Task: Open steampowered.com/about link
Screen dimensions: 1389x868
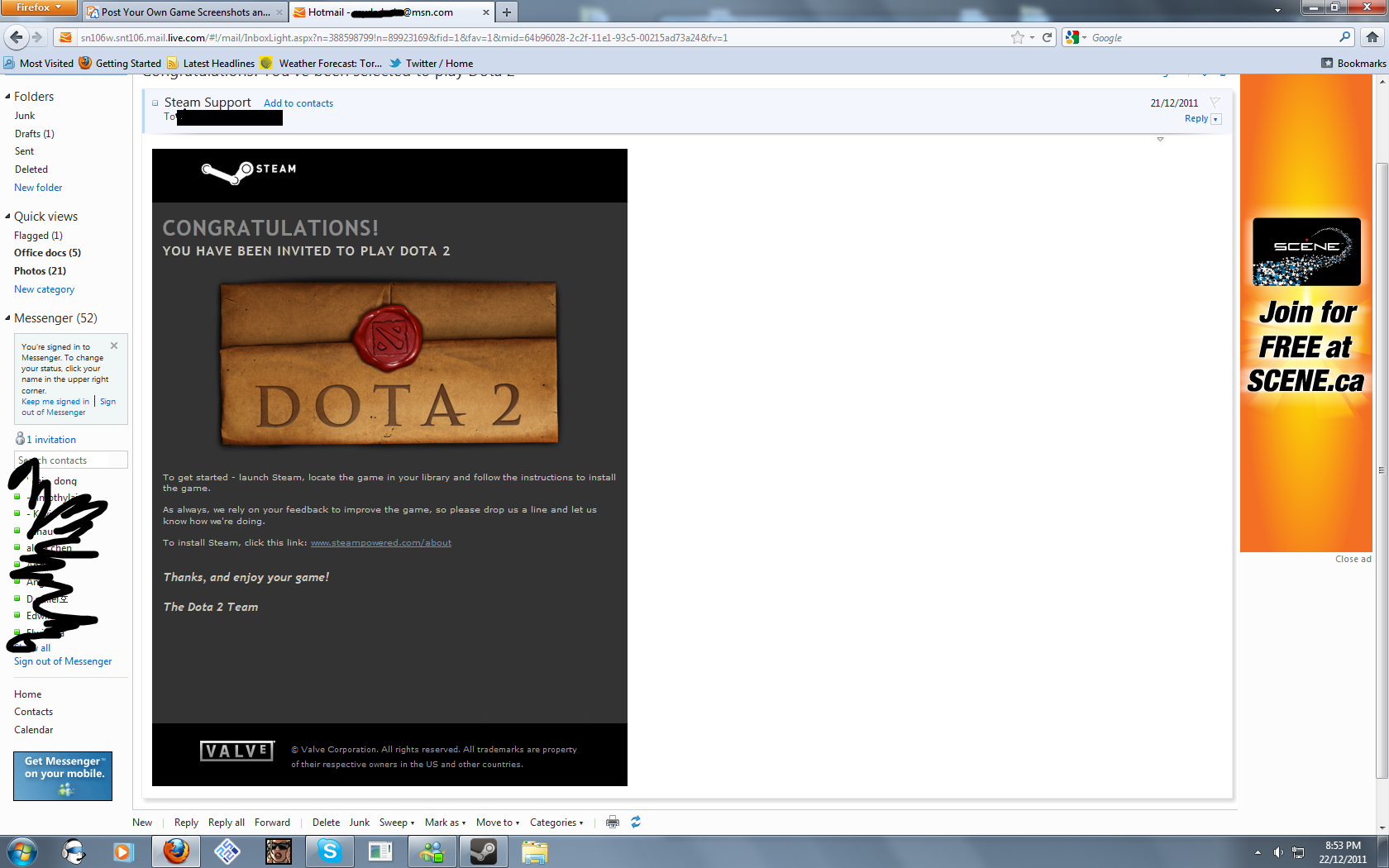Action: (x=381, y=542)
